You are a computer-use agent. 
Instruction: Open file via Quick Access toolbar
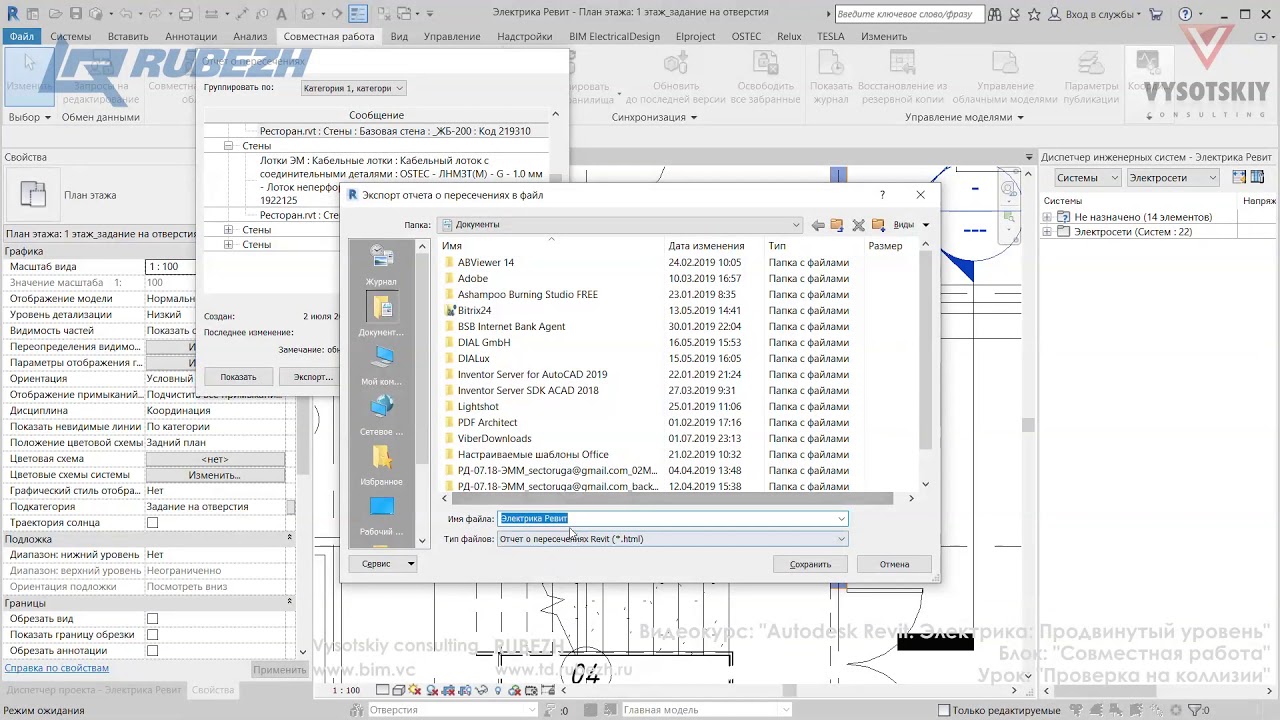[53, 14]
